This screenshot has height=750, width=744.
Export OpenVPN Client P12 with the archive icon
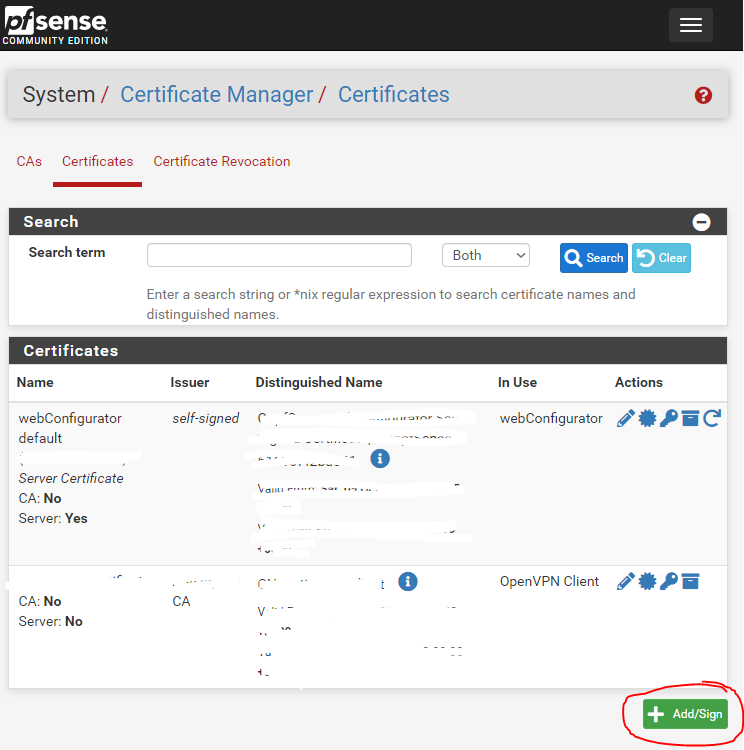click(x=690, y=581)
